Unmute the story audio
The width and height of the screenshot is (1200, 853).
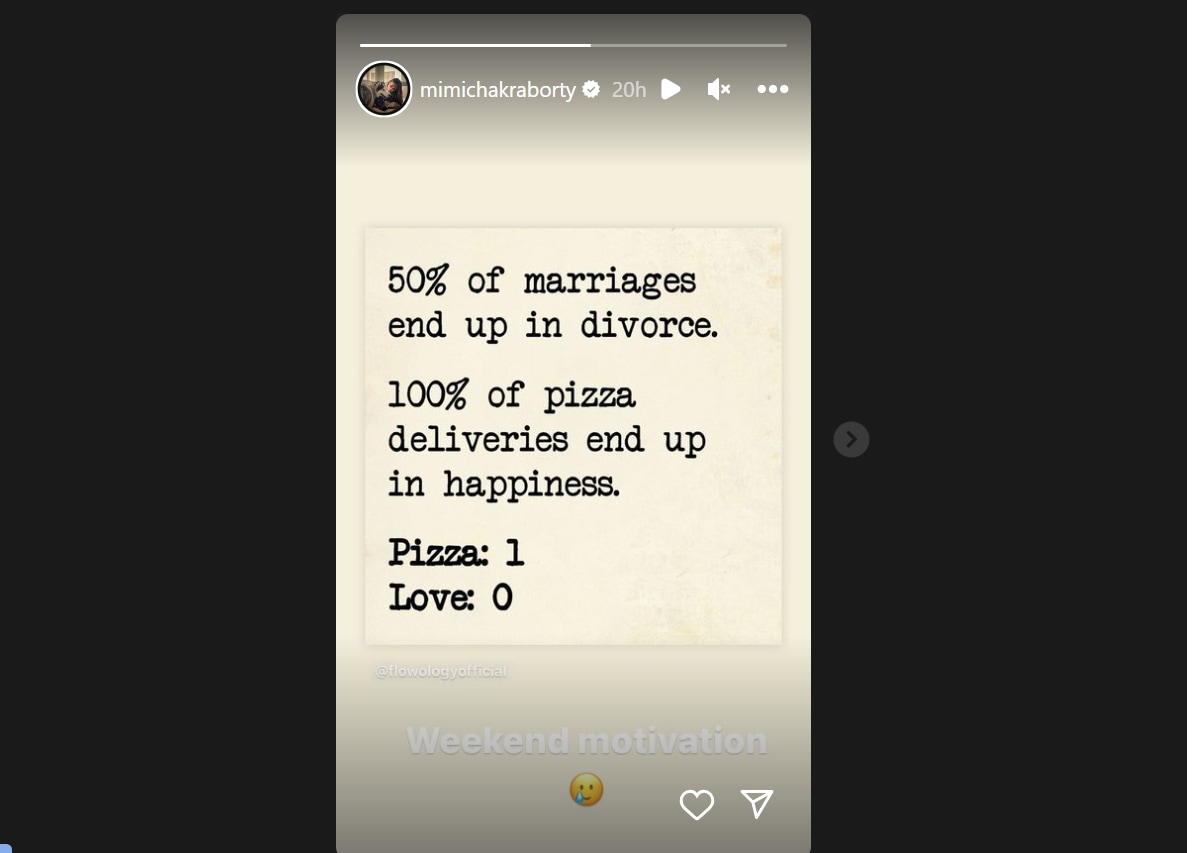(718, 89)
